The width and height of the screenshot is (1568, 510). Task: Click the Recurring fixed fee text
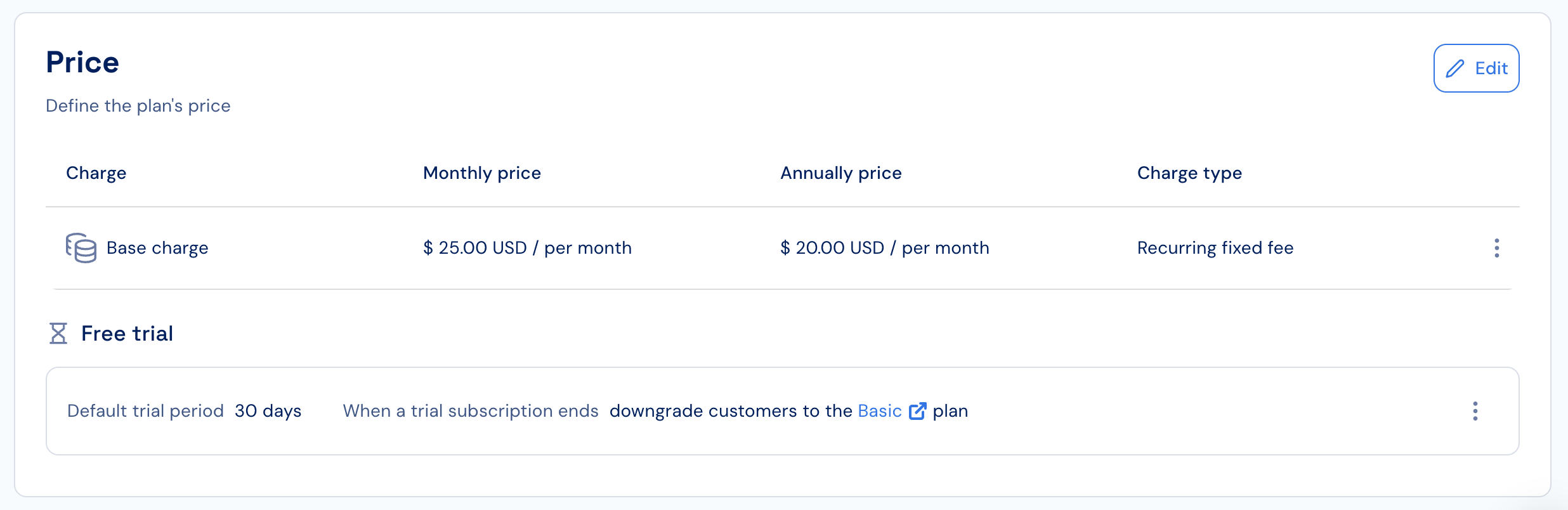point(1215,248)
